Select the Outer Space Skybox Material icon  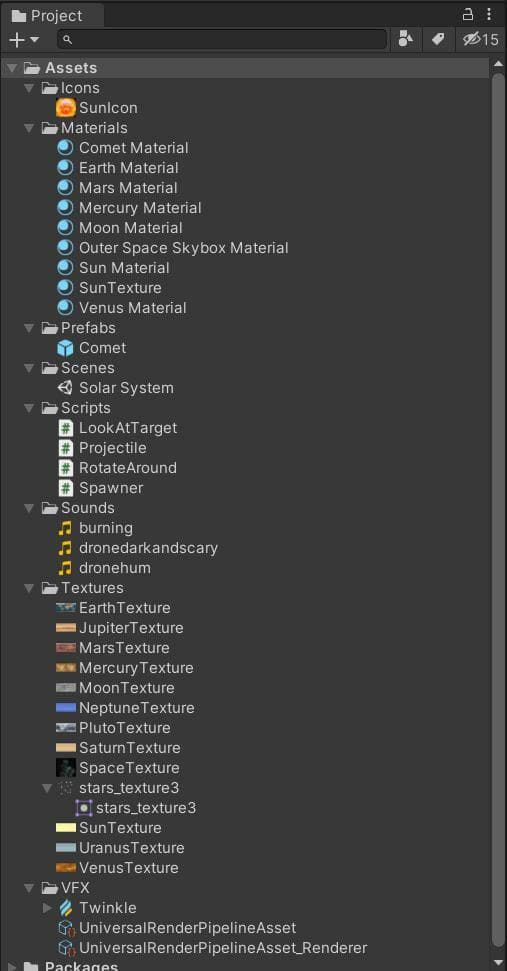click(65, 248)
